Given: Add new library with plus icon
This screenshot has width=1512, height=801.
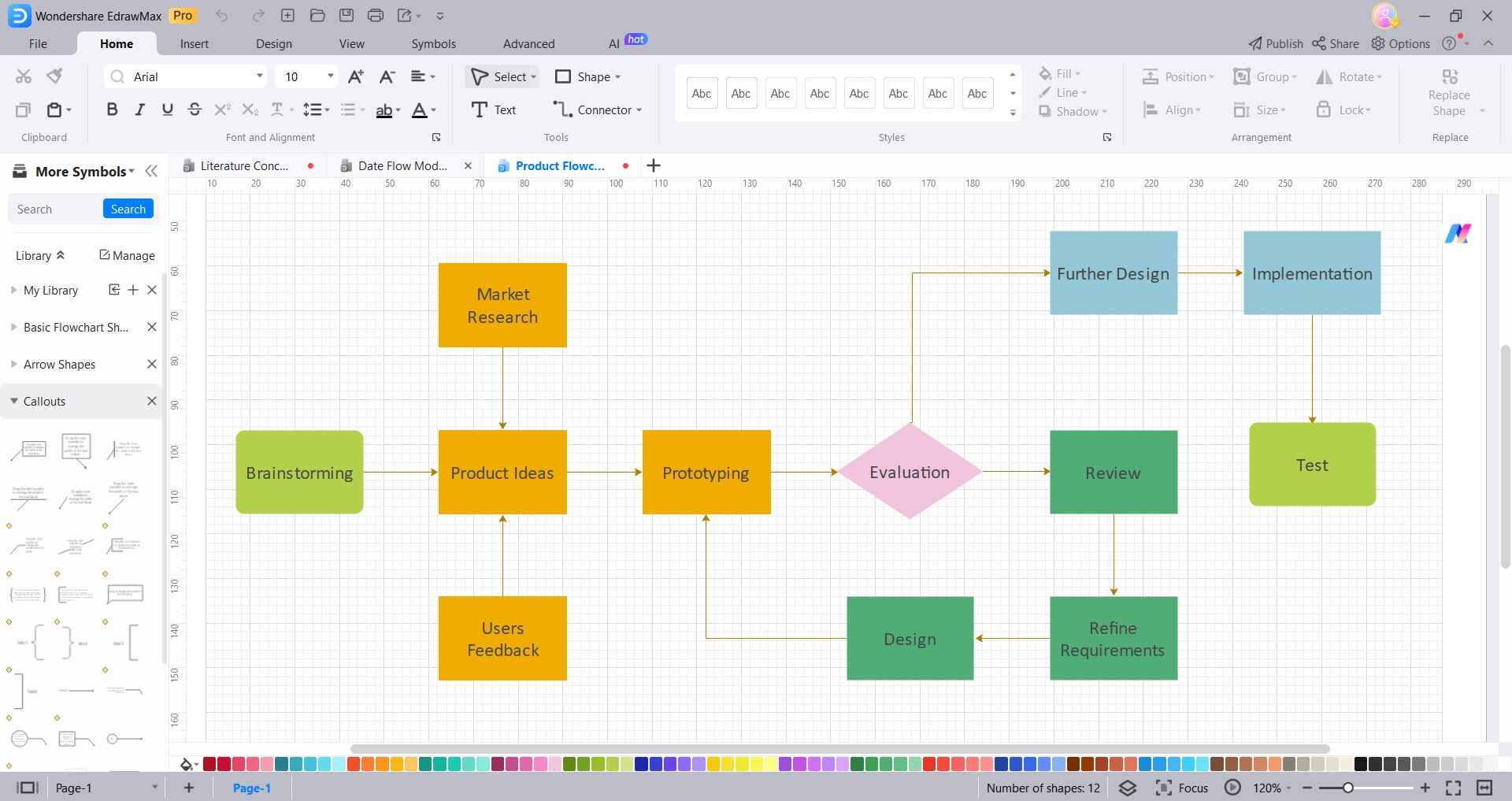Looking at the screenshot, I should [x=133, y=290].
